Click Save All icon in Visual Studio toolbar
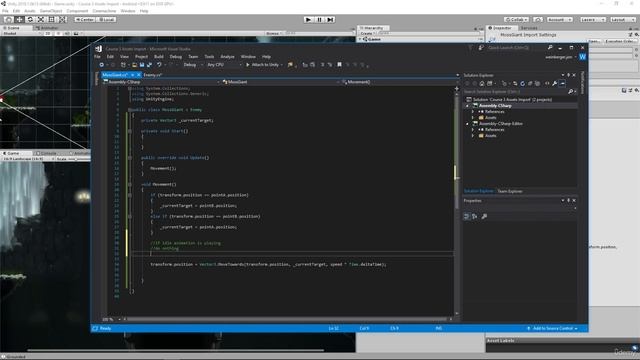 click(x=149, y=65)
